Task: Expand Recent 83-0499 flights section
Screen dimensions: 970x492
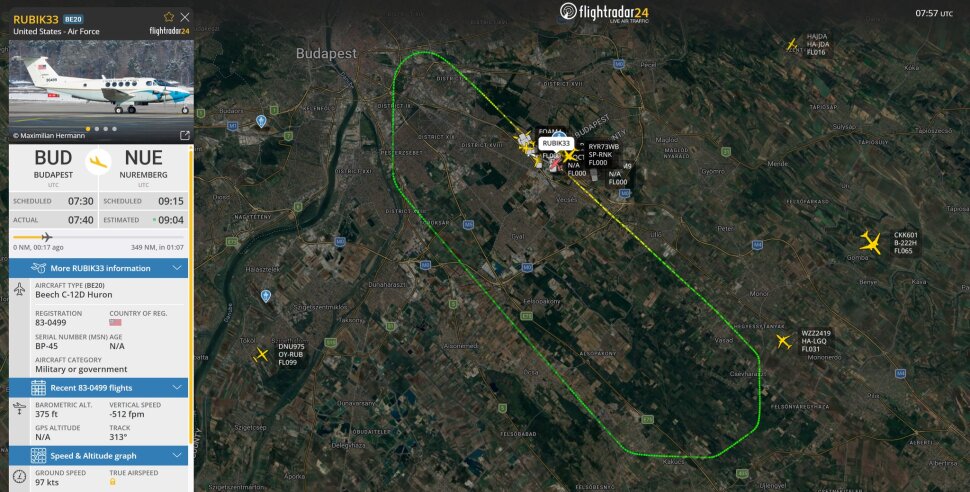Action: (98, 387)
